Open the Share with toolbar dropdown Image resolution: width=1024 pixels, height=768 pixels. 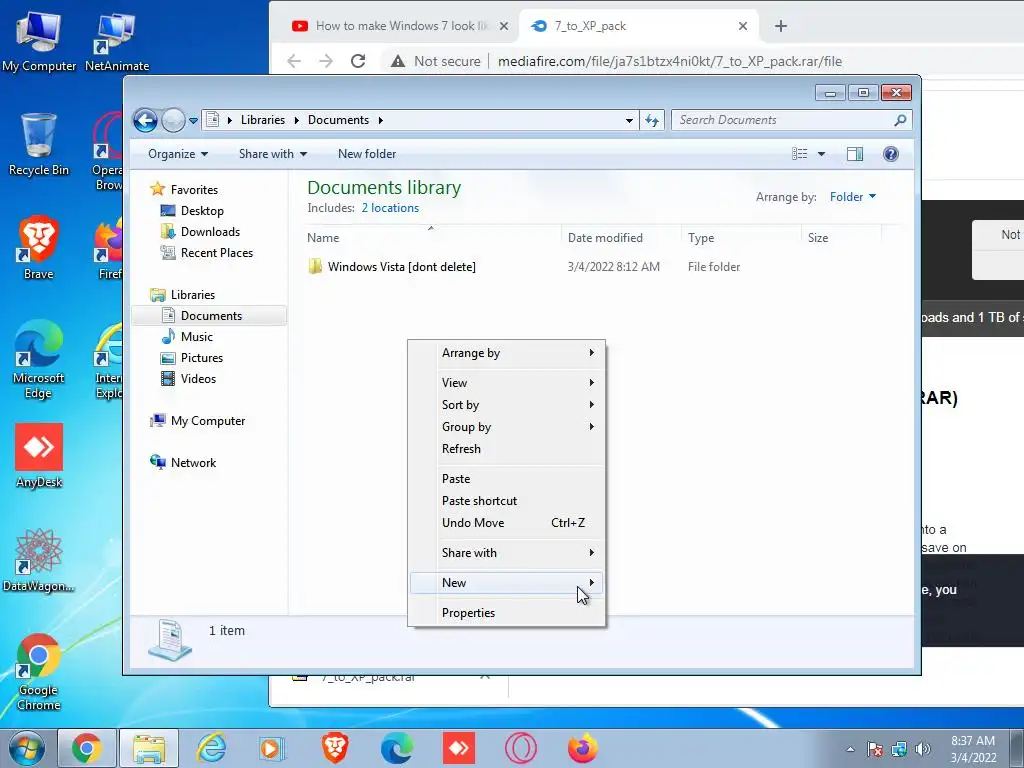[272, 154]
